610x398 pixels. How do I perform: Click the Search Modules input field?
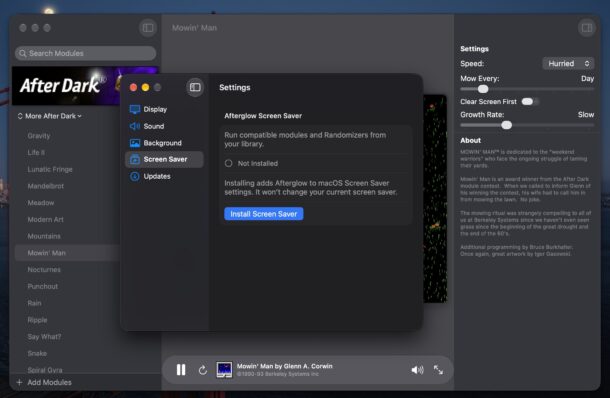(86, 53)
